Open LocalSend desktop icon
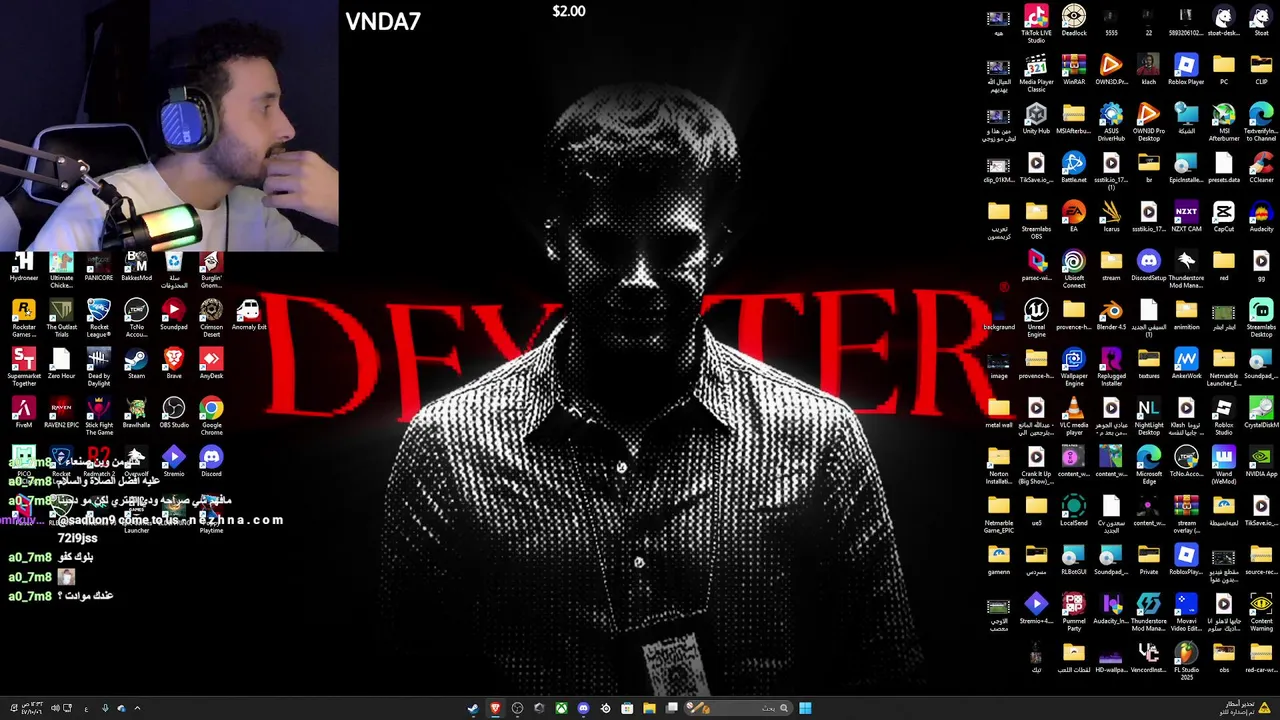The width and height of the screenshot is (1280, 720). pyautogui.click(x=1074, y=511)
